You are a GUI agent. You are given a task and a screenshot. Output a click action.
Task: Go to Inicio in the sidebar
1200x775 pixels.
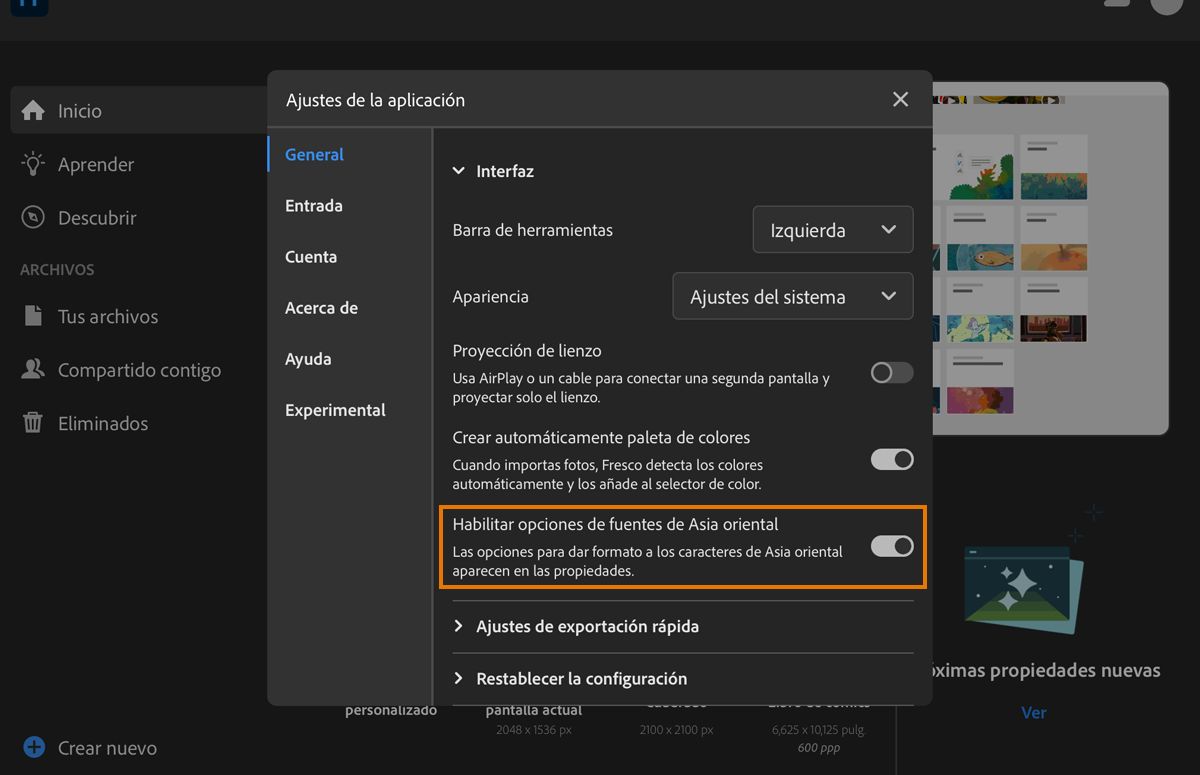click(x=139, y=110)
